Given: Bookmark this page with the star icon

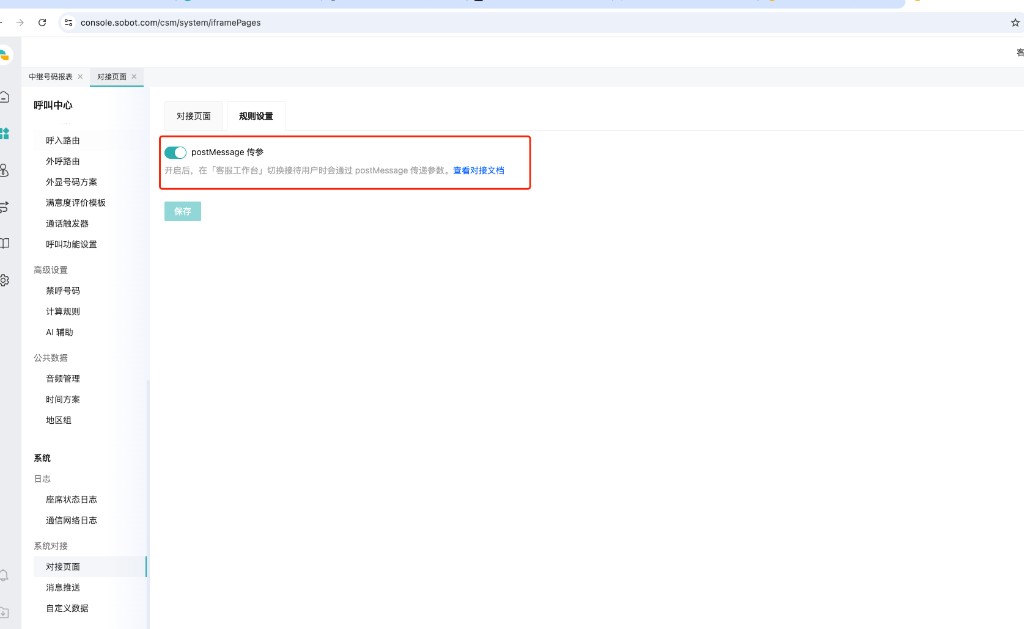Looking at the screenshot, I should pyautogui.click(x=1015, y=22).
